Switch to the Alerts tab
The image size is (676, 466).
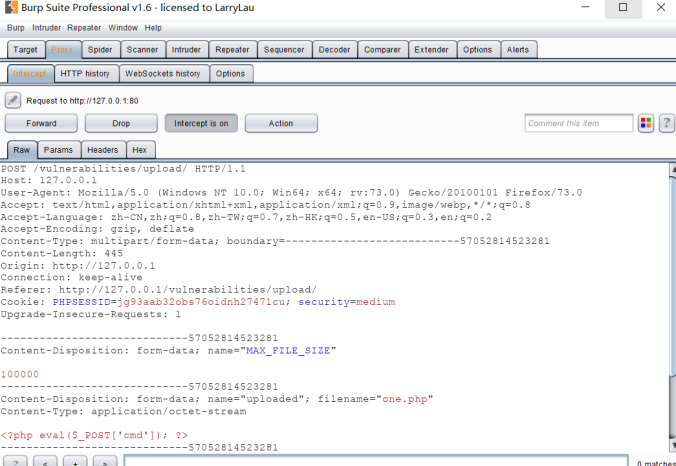tap(518, 50)
